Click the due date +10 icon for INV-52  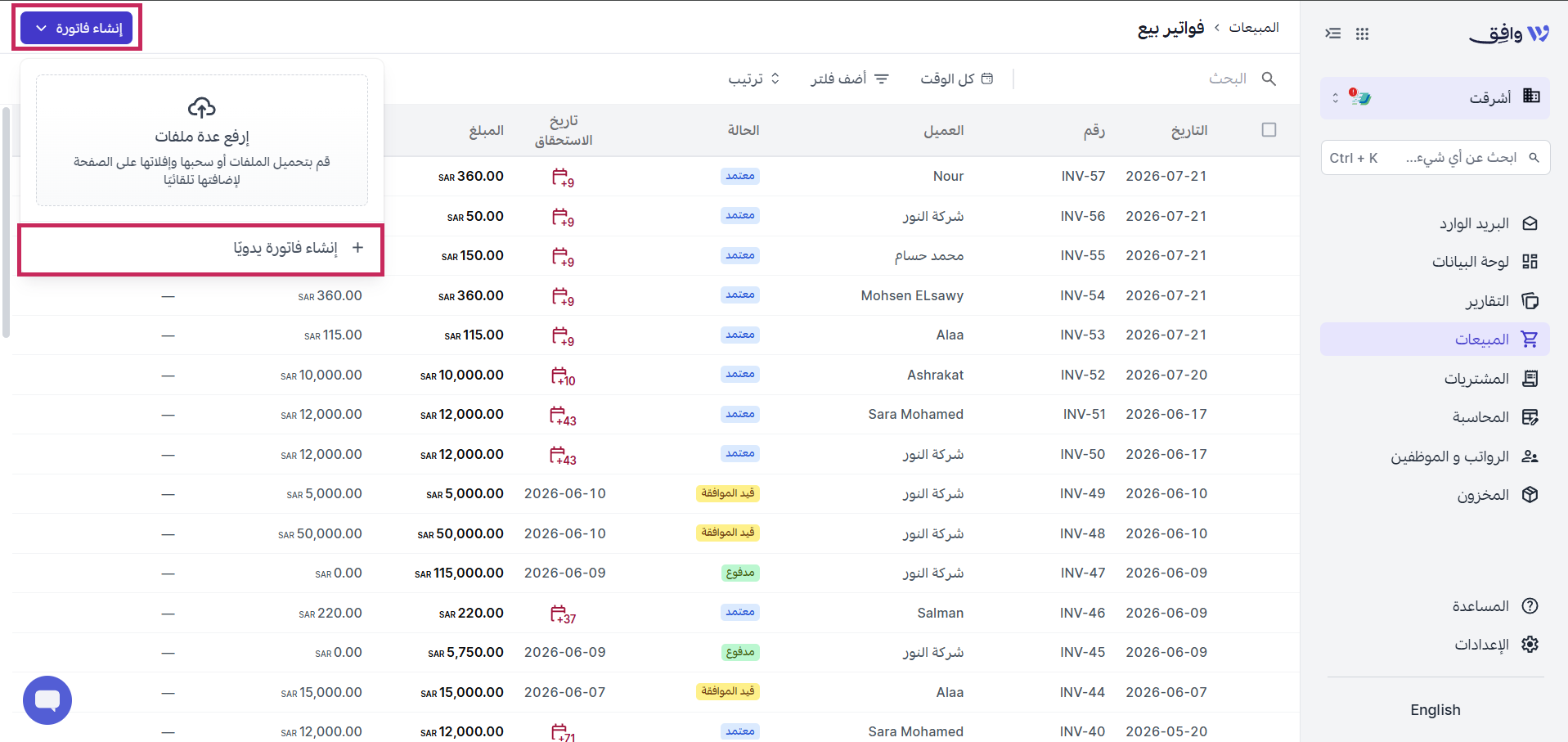pos(563,376)
